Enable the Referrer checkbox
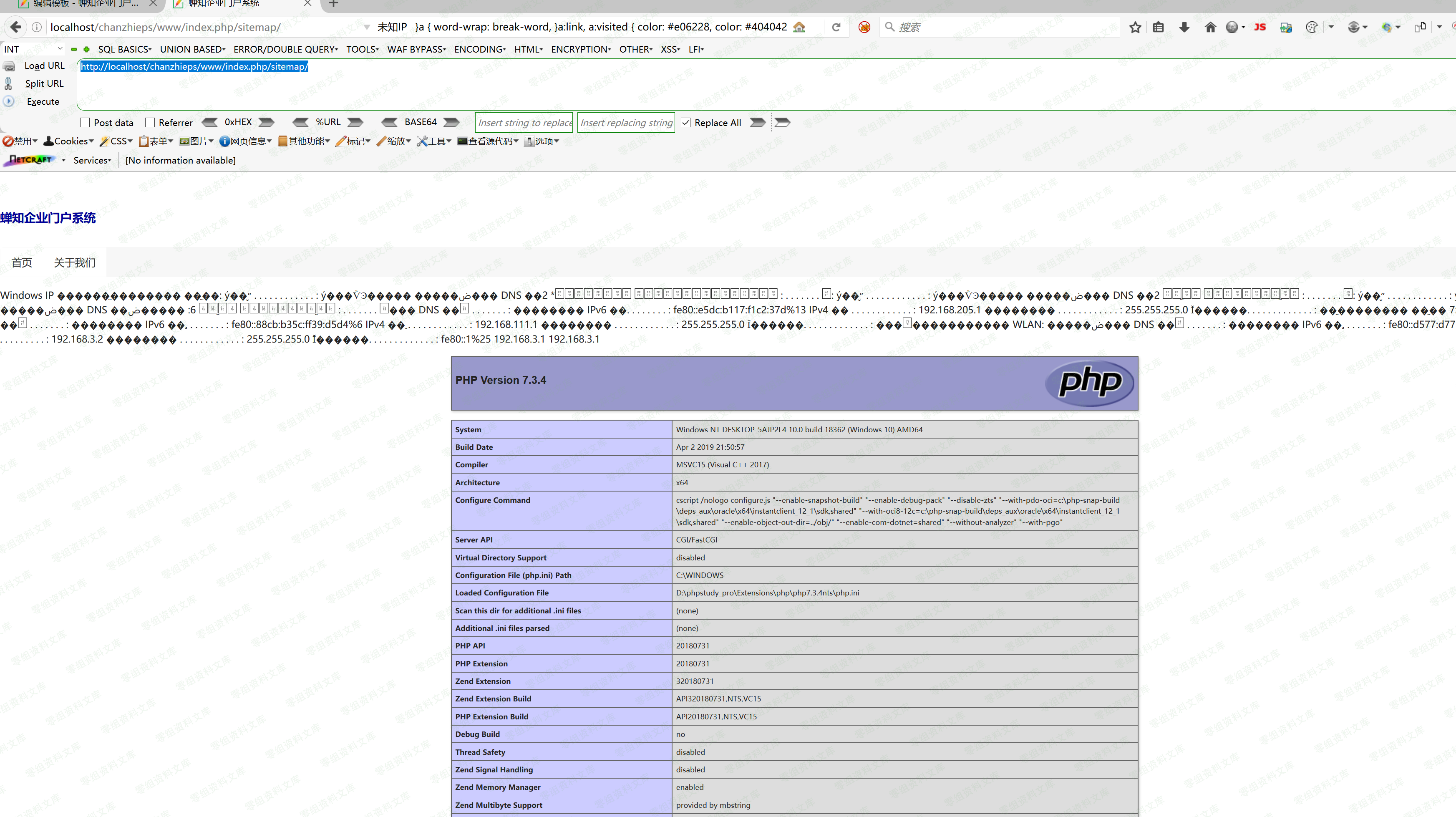Viewport: 1456px width, 817px height. (x=150, y=123)
